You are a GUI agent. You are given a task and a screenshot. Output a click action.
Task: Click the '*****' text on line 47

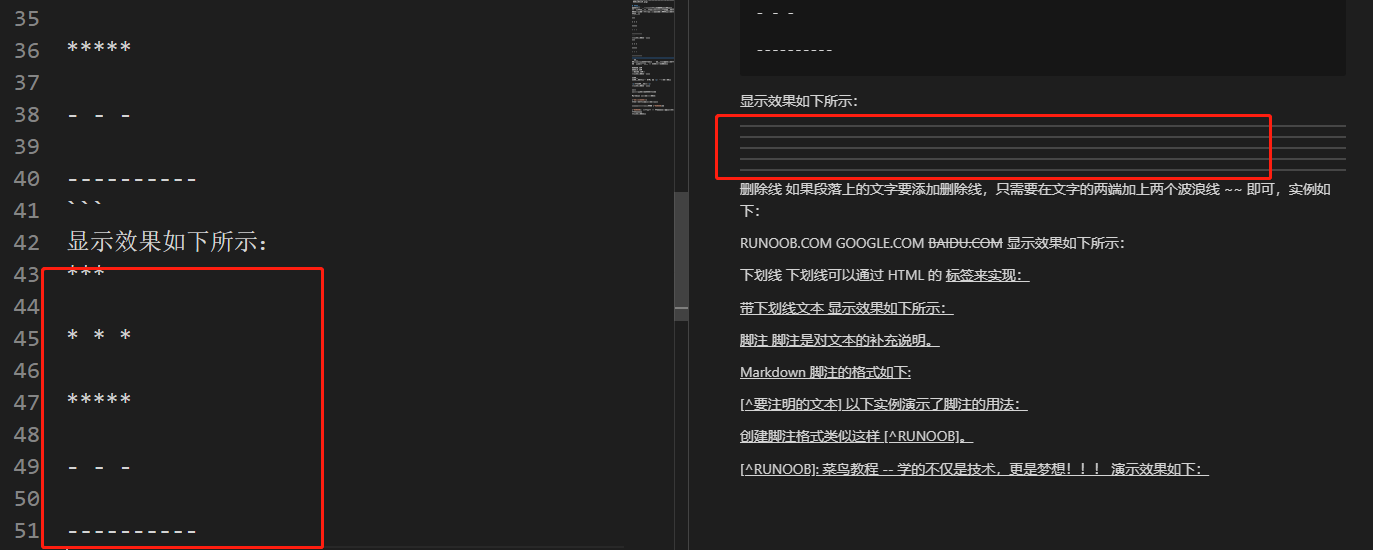point(99,401)
